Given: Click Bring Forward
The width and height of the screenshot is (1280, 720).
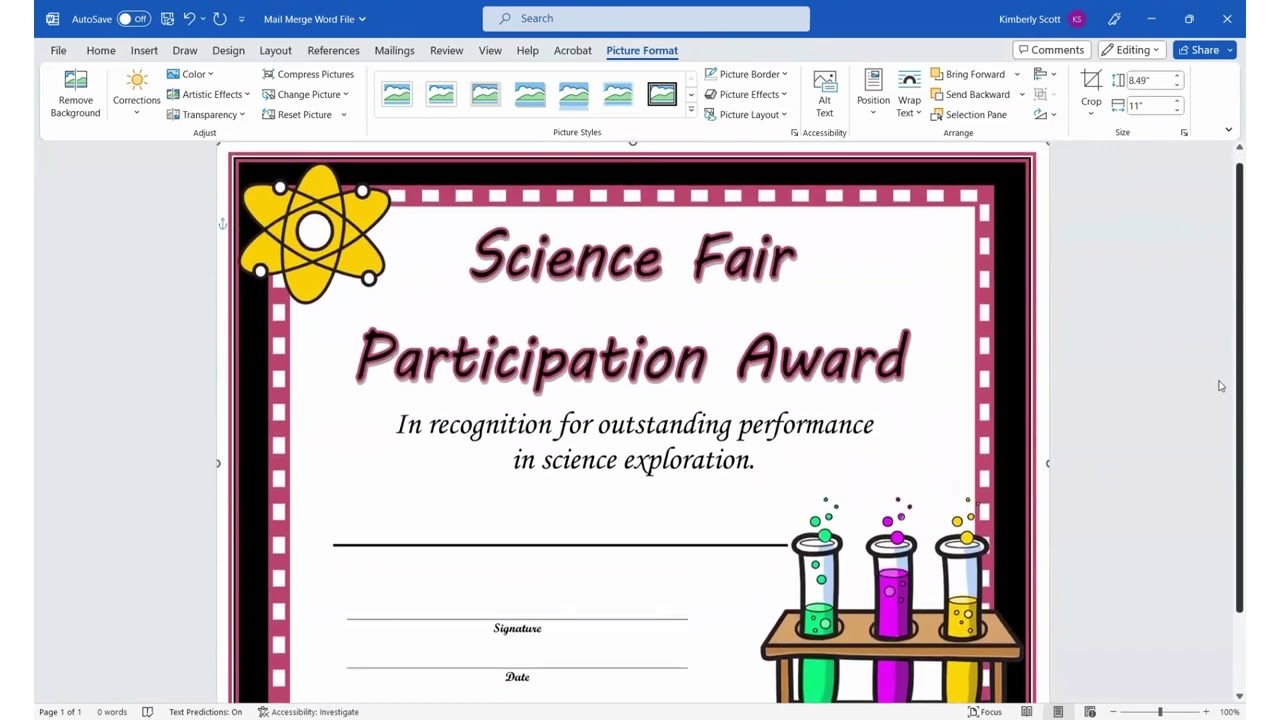Looking at the screenshot, I should (968, 74).
